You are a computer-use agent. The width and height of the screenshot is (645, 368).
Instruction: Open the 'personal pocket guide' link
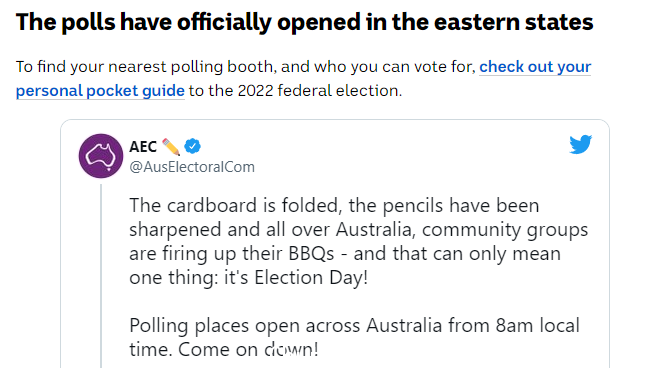100,90
